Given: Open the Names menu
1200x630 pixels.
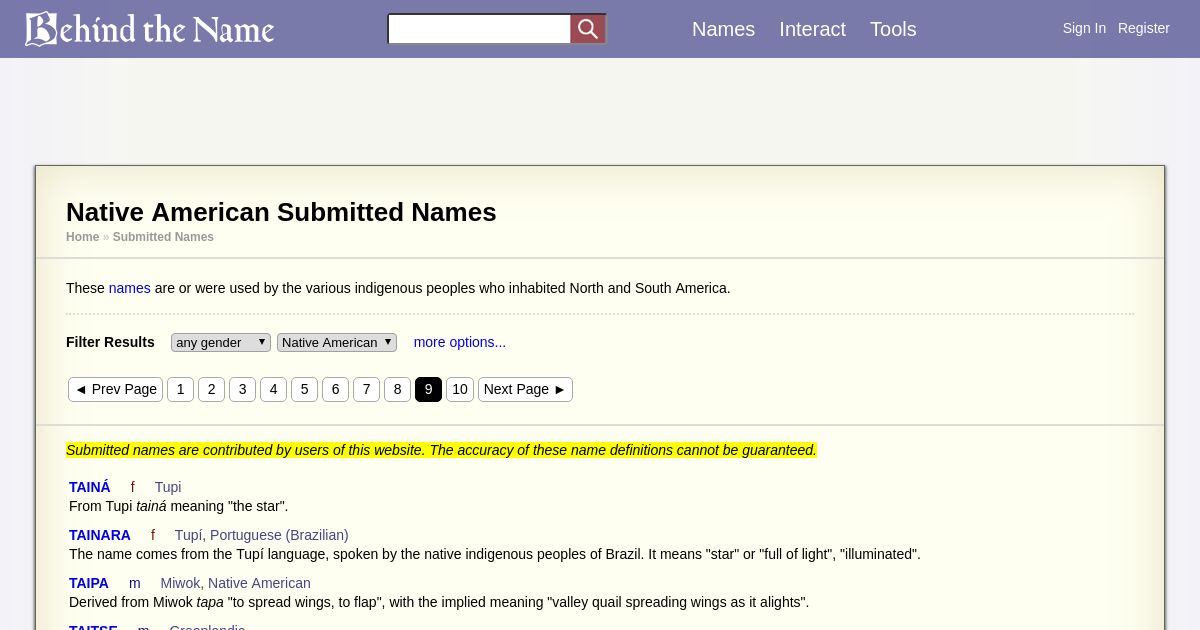Looking at the screenshot, I should (723, 29).
